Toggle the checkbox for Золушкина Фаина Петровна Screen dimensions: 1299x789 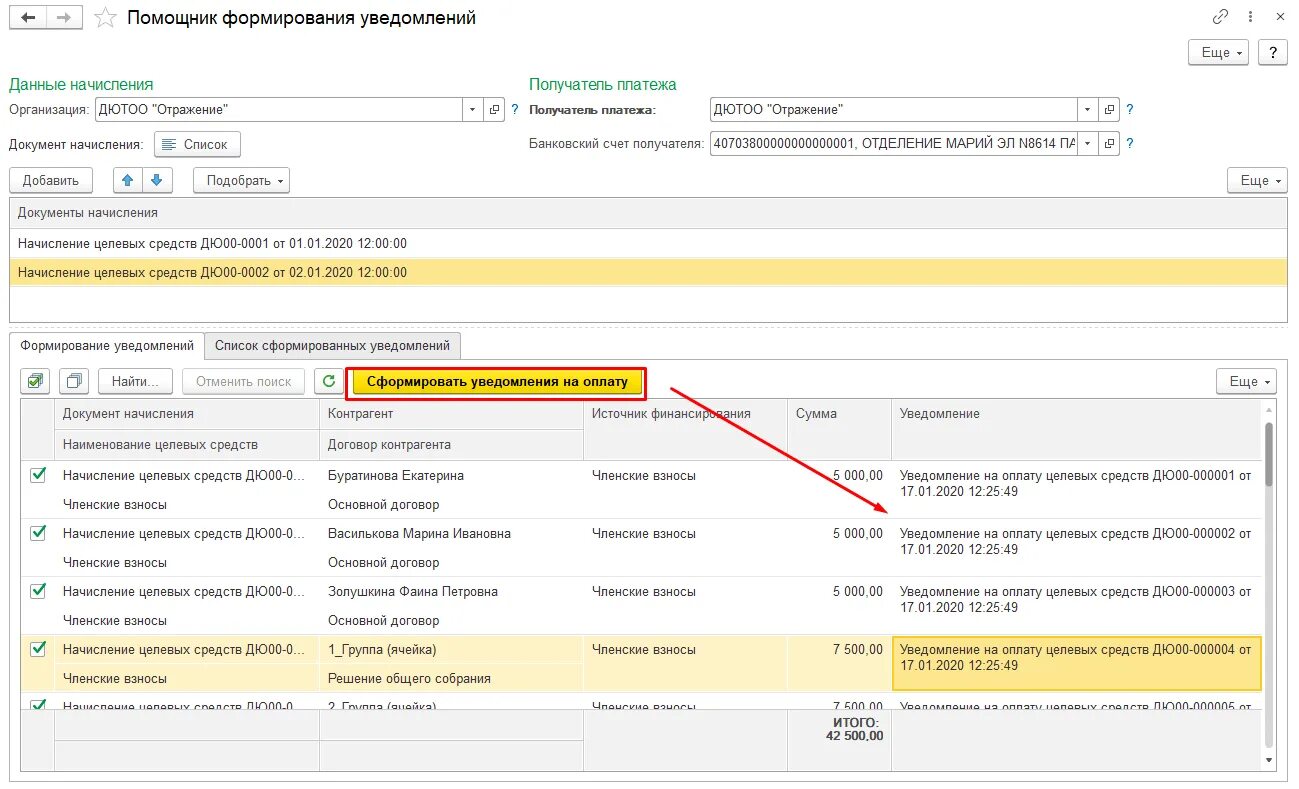tap(38, 592)
